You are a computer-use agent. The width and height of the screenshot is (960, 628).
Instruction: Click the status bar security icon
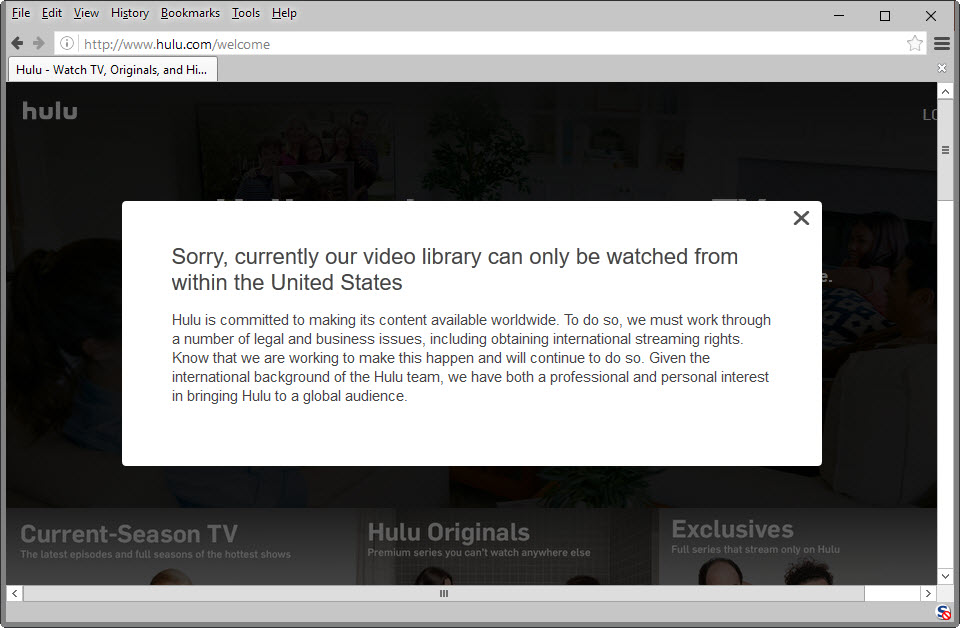[x=943, y=612]
